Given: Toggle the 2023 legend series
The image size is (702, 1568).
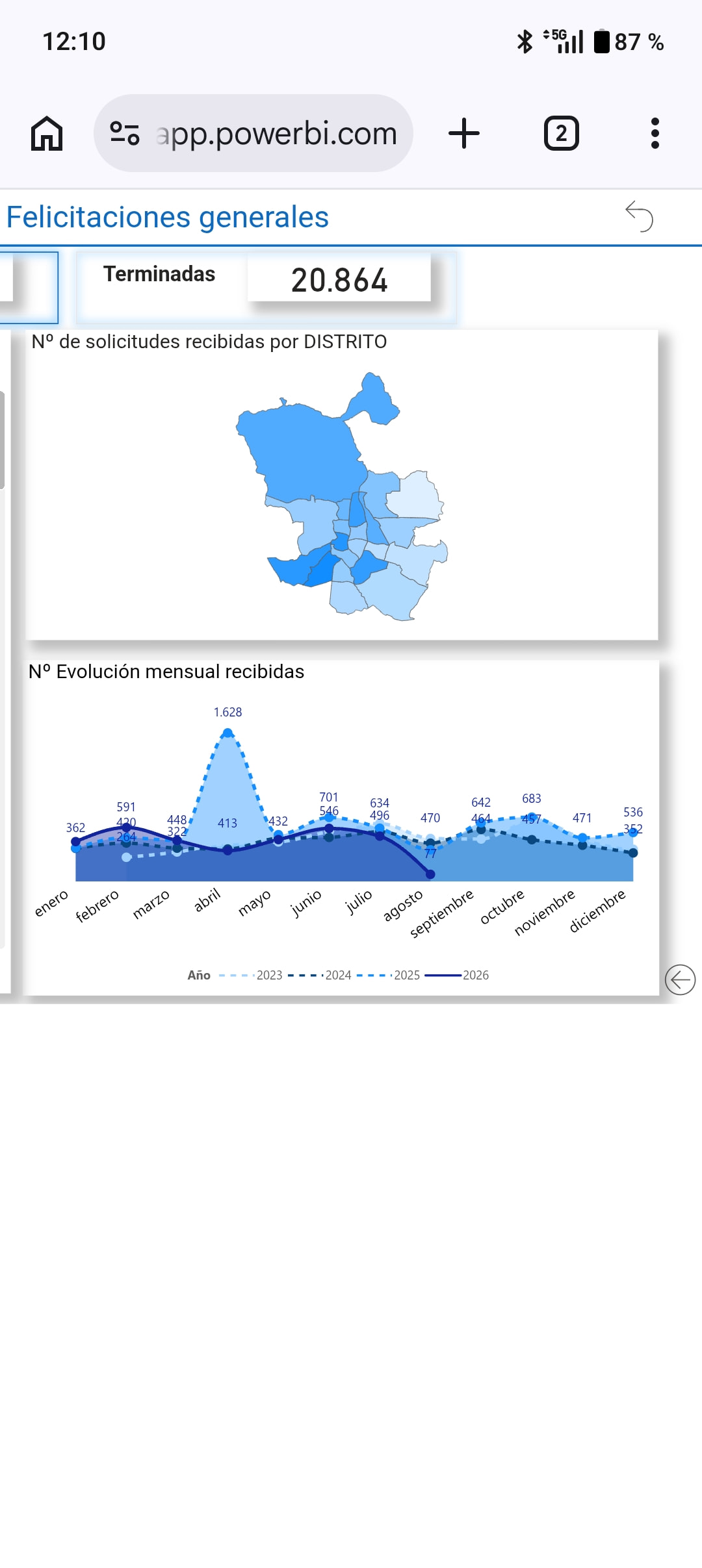Looking at the screenshot, I should tap(252, 975).
